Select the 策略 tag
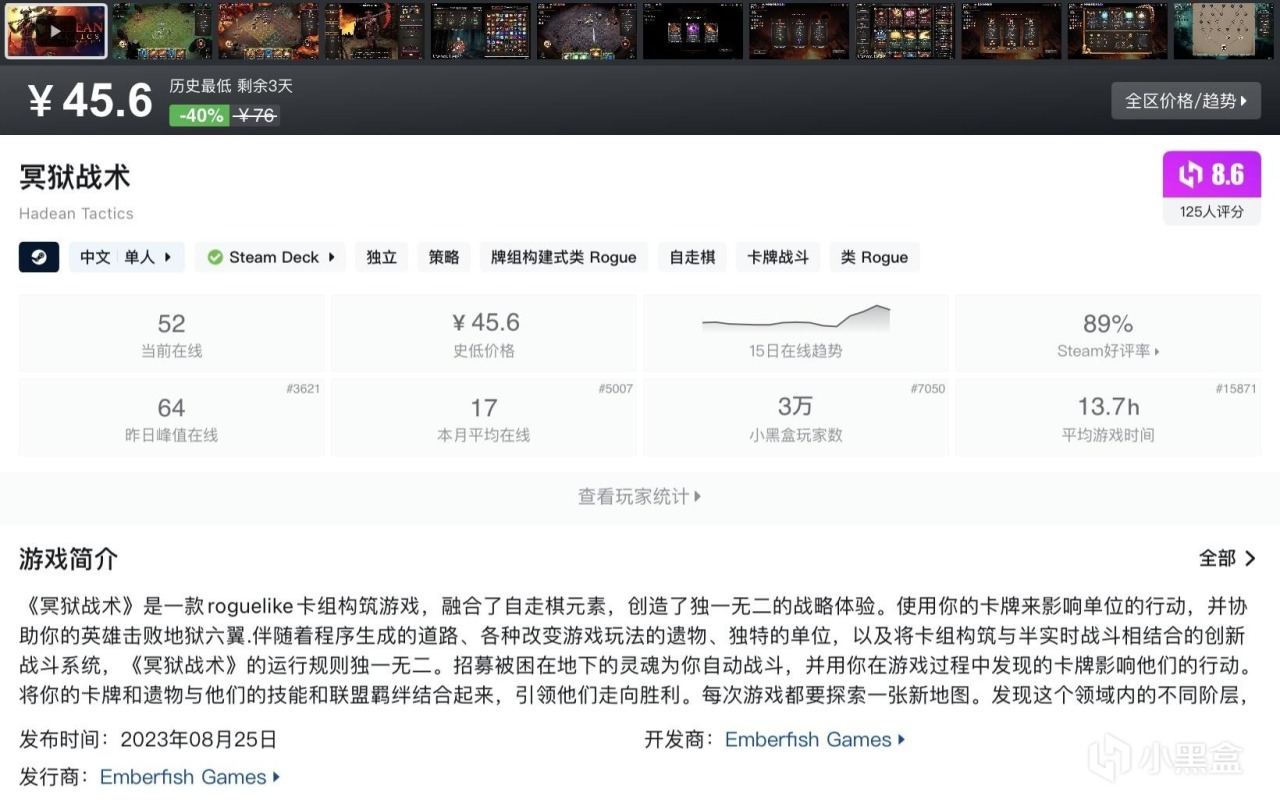 point(444,257)
